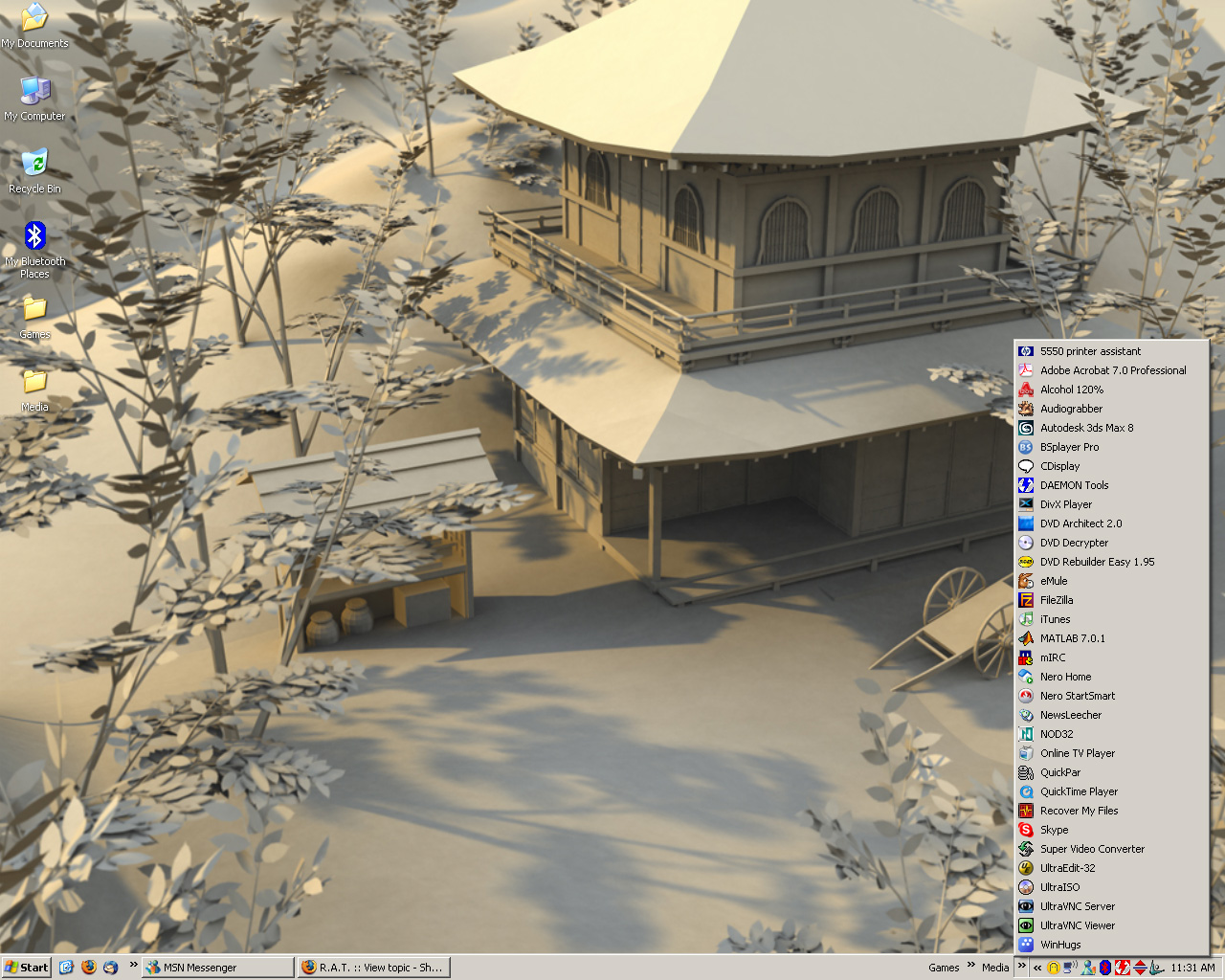Viewport: 1225px width, 980px height.
Task: Choose FileZilla from the program list
Action: pos(1057,600)
